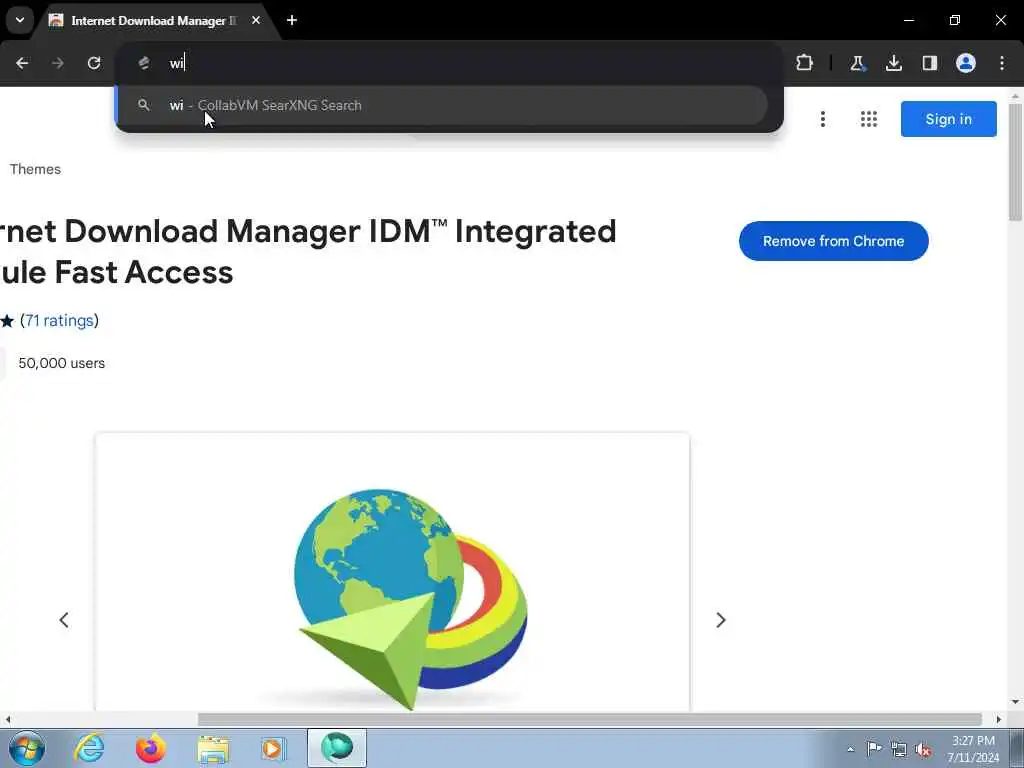Select the 'wi - CollabVM SearXNG Search' suggestion

click(441, 105)
